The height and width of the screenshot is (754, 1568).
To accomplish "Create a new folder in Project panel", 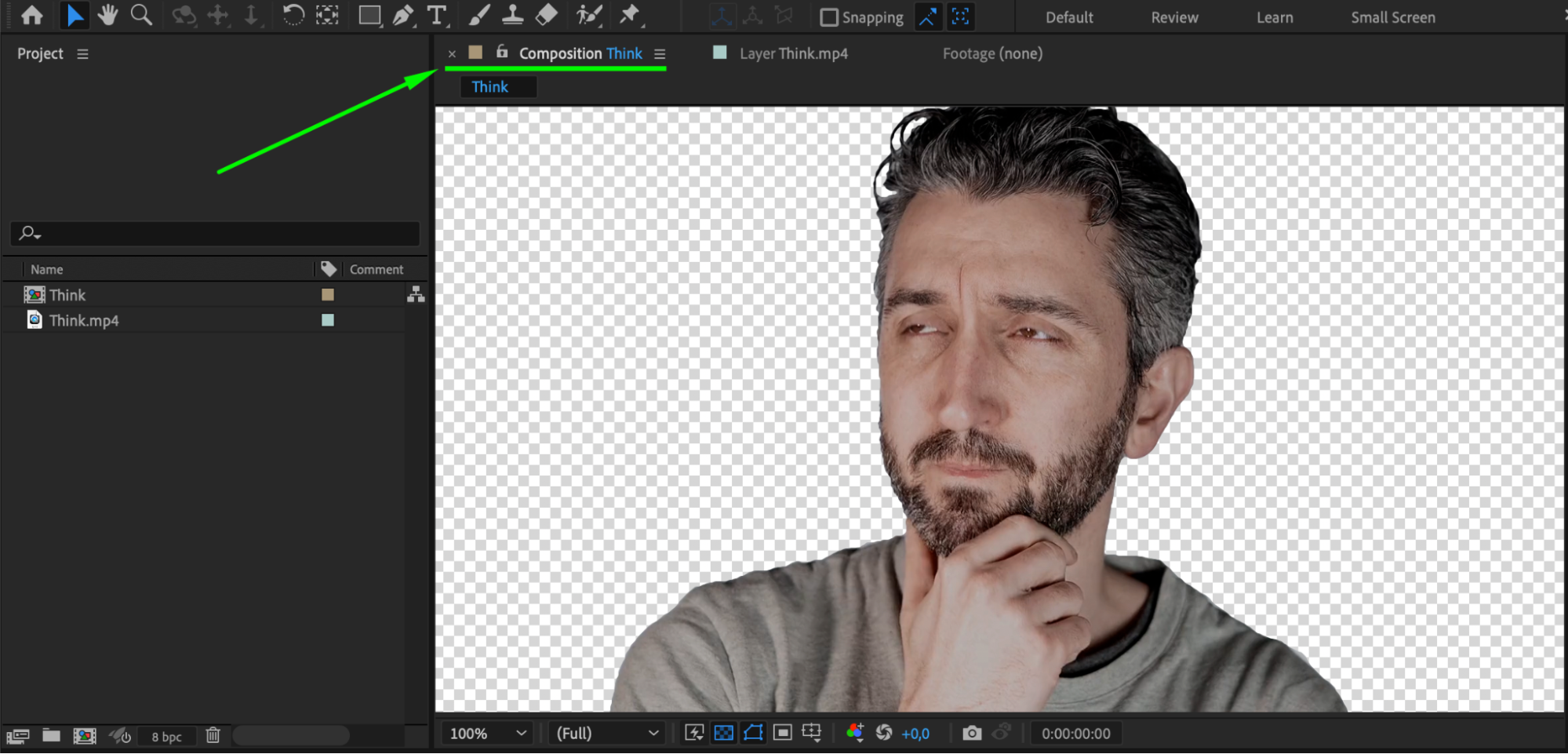I will pos(51,735).
